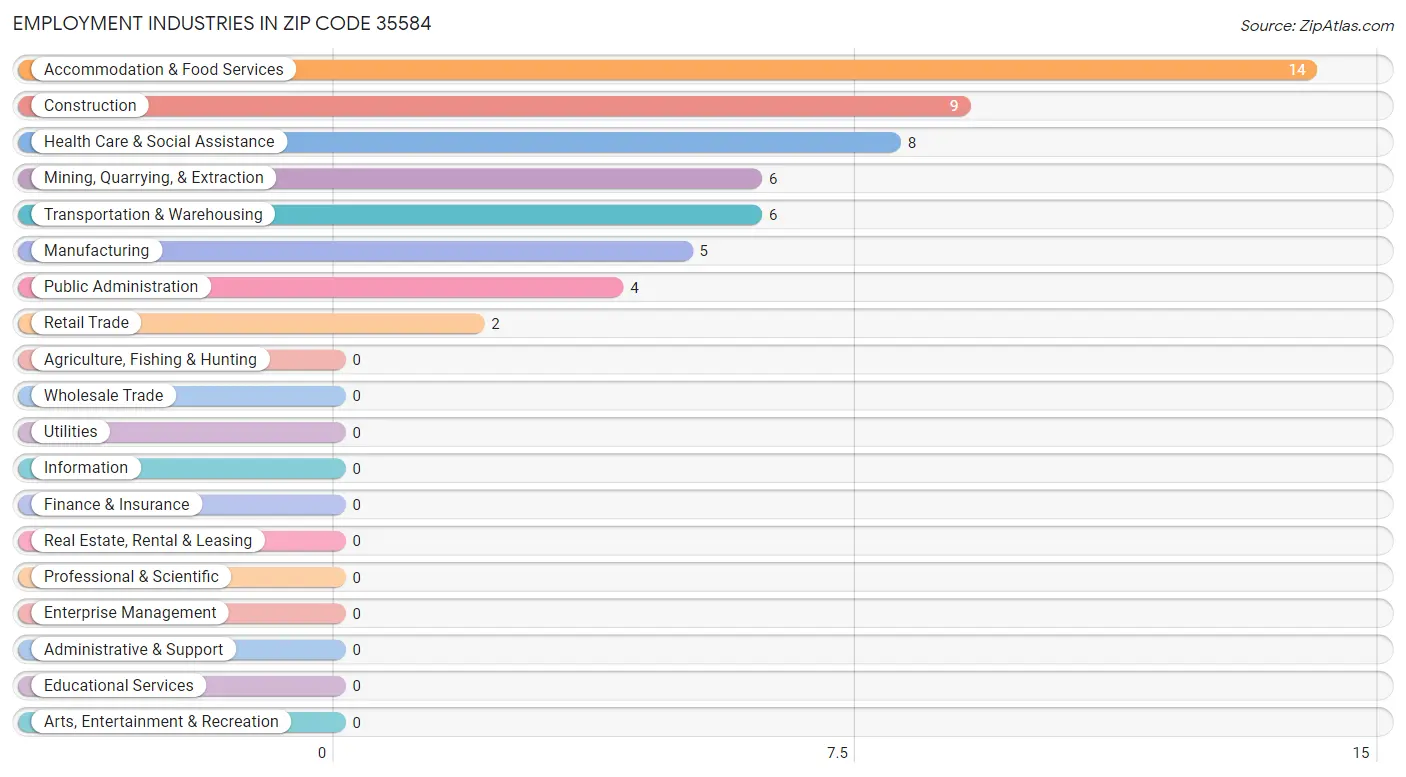Click value 0 beside the Utilities bar
Screen dimensions: 1406x777
[357, 433]
